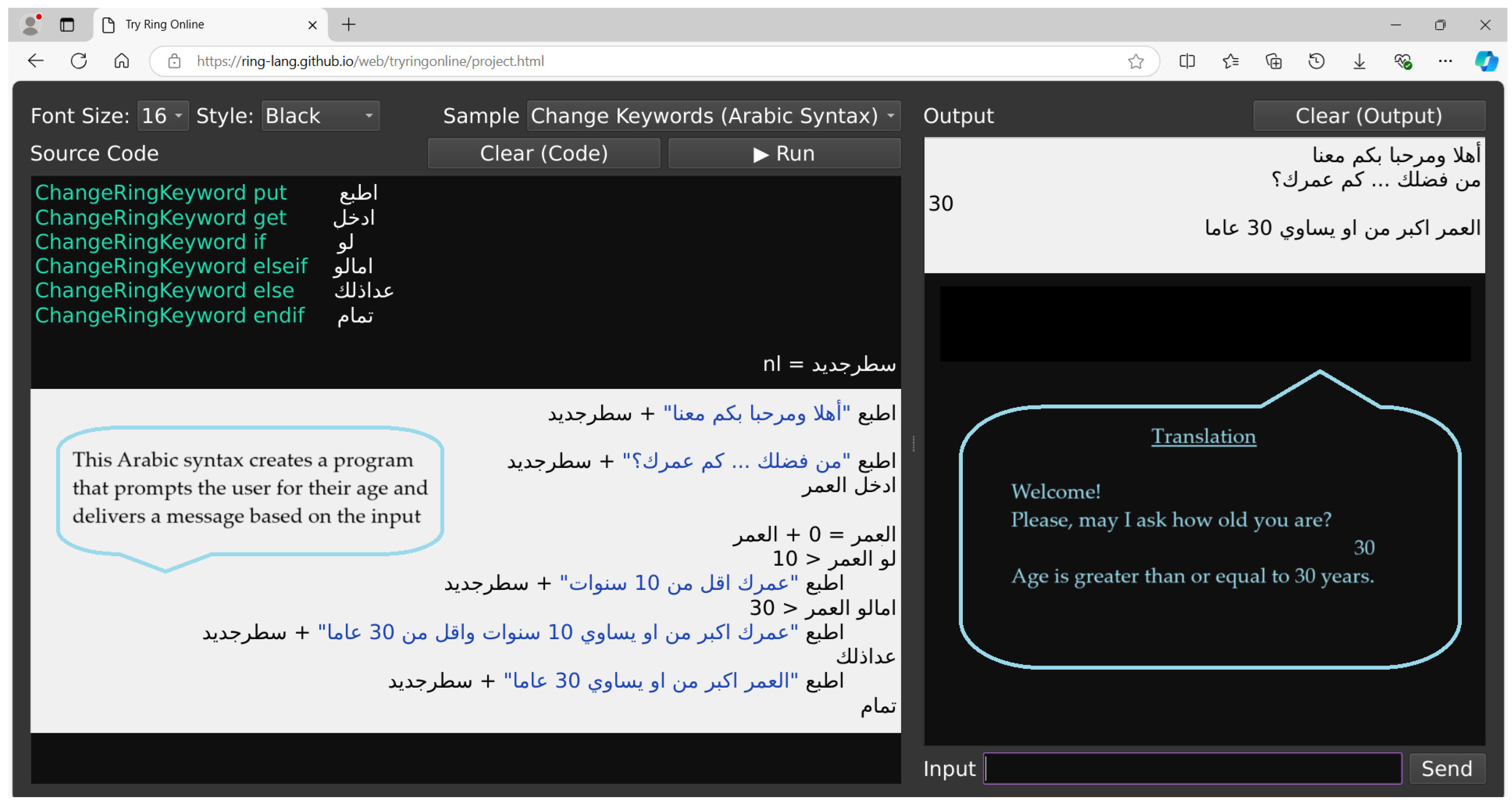Reload the Try Ring Online page
The image size is (1512, 809).
click(79, 61)
